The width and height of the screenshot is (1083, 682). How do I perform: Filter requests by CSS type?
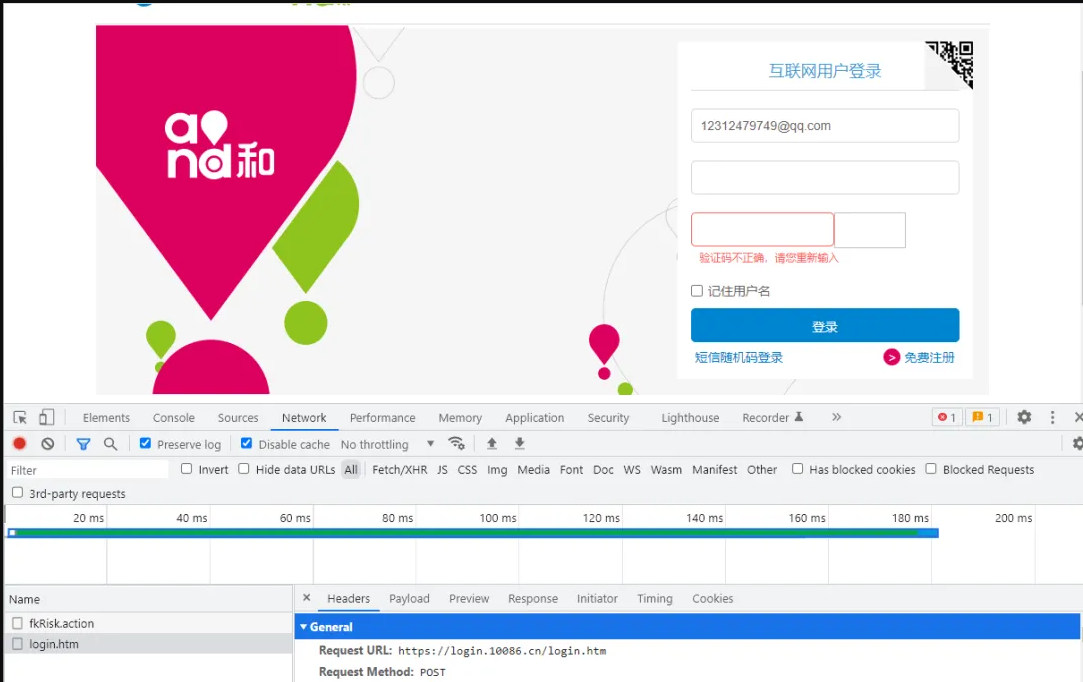[468, 469]
